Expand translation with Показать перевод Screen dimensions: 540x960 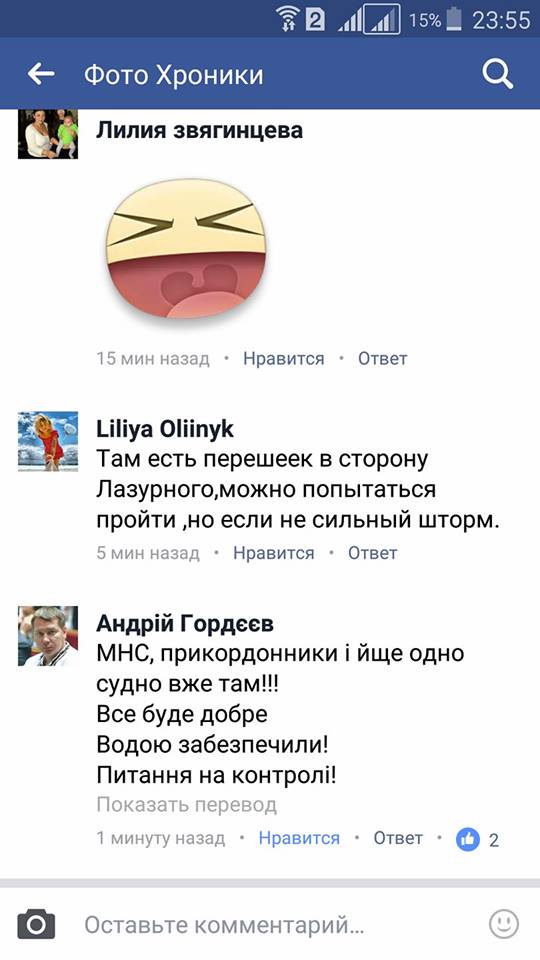point(187,804)
